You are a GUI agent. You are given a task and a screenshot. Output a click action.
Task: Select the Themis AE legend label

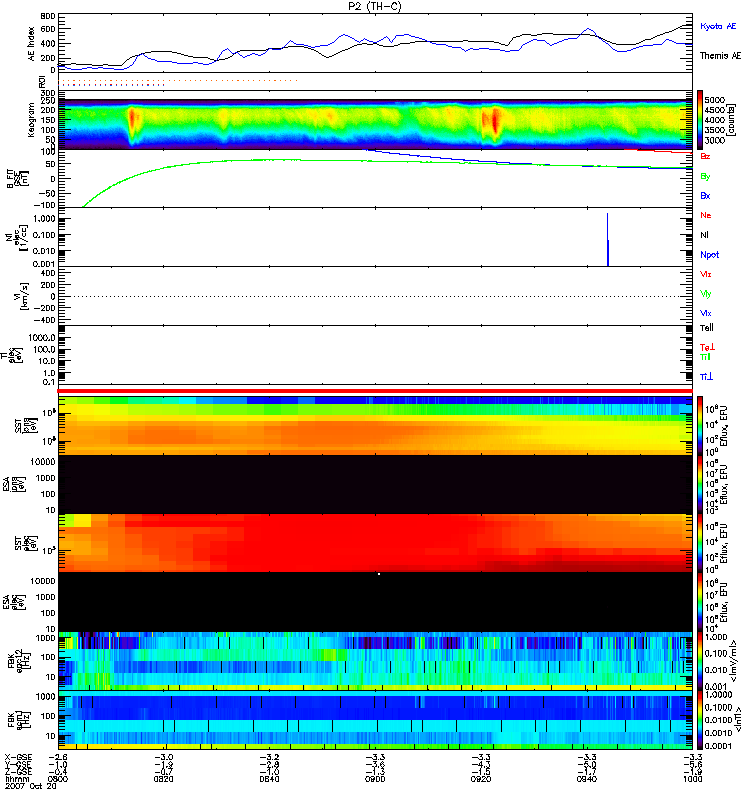point(720,56)
